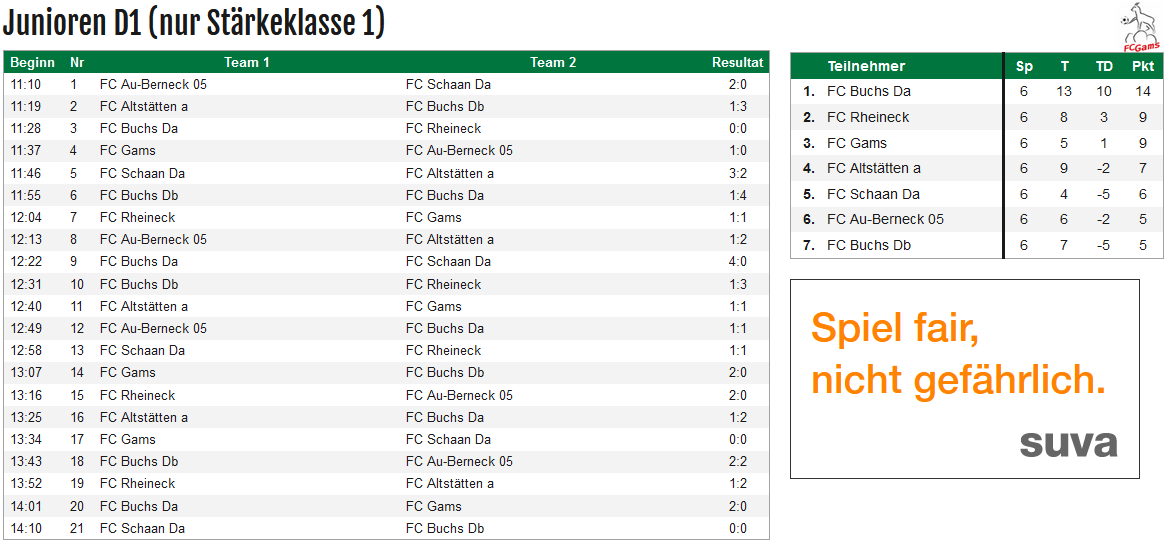1166x541 pixels.
Task: Click the suva logo in banner
Action: tap(1069, 444)
